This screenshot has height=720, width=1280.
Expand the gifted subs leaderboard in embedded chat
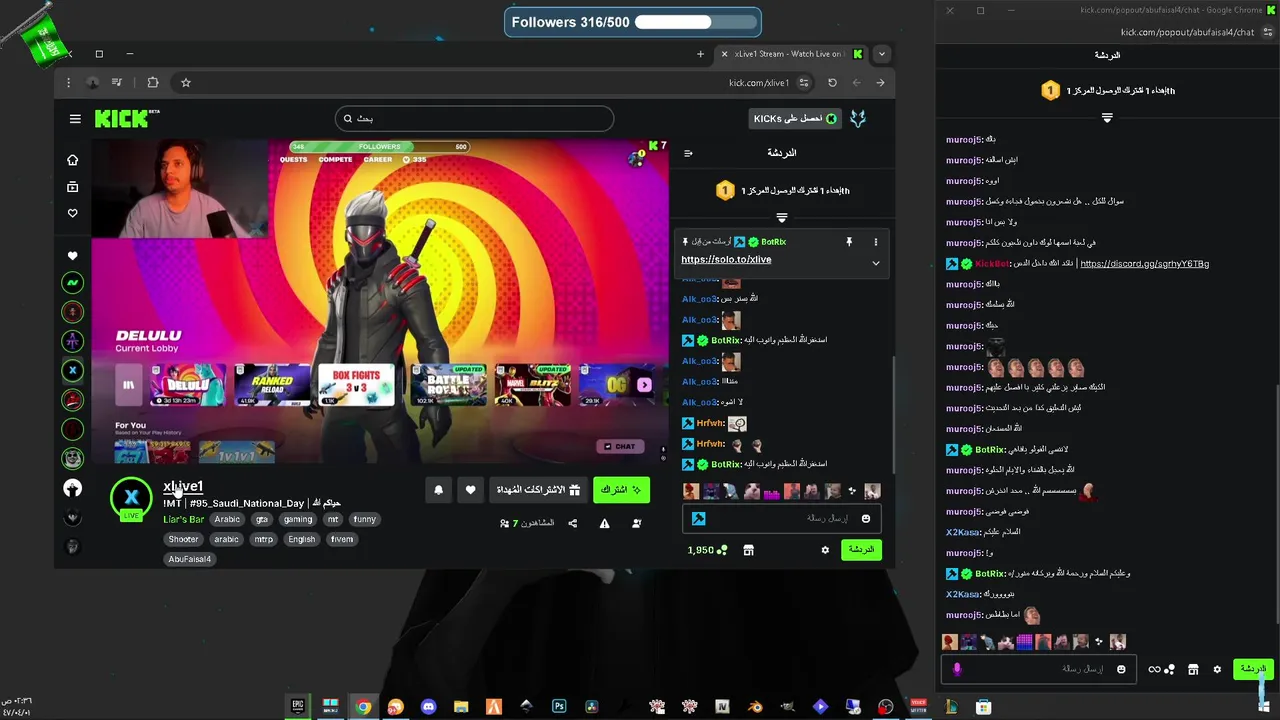coord(782,217)
